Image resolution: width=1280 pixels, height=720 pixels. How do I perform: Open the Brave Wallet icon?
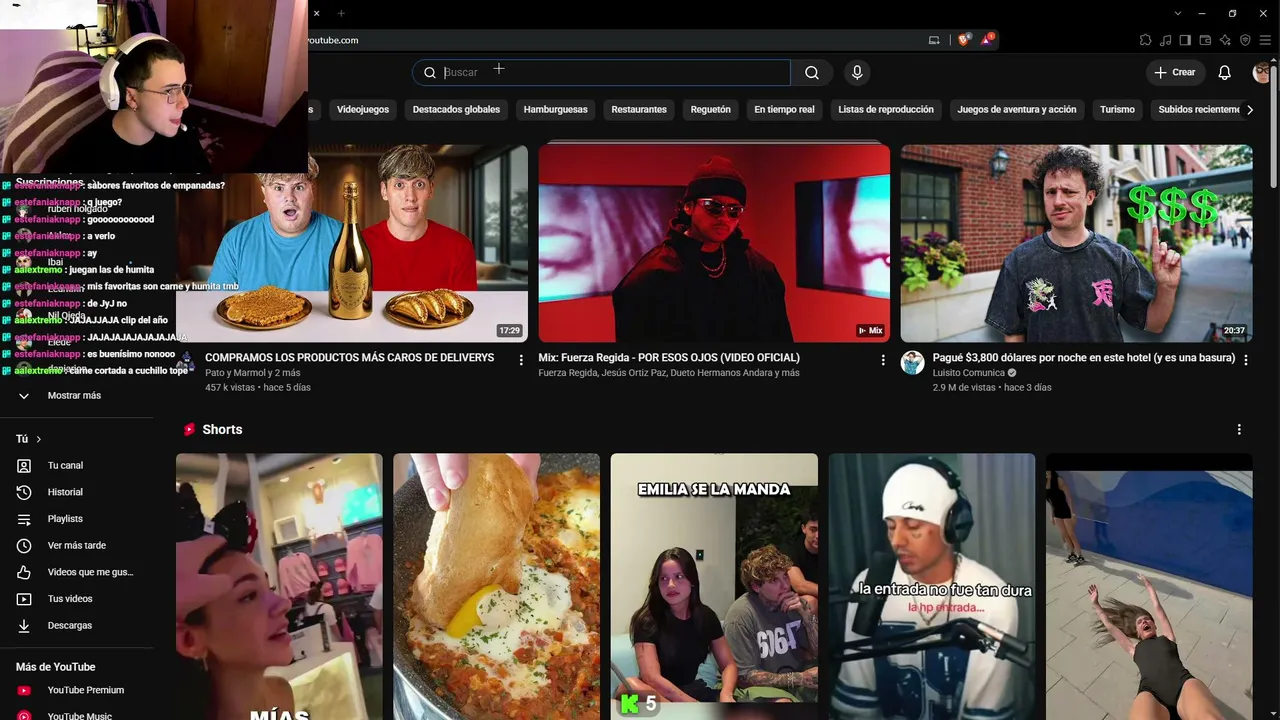tap(1205, 40)
